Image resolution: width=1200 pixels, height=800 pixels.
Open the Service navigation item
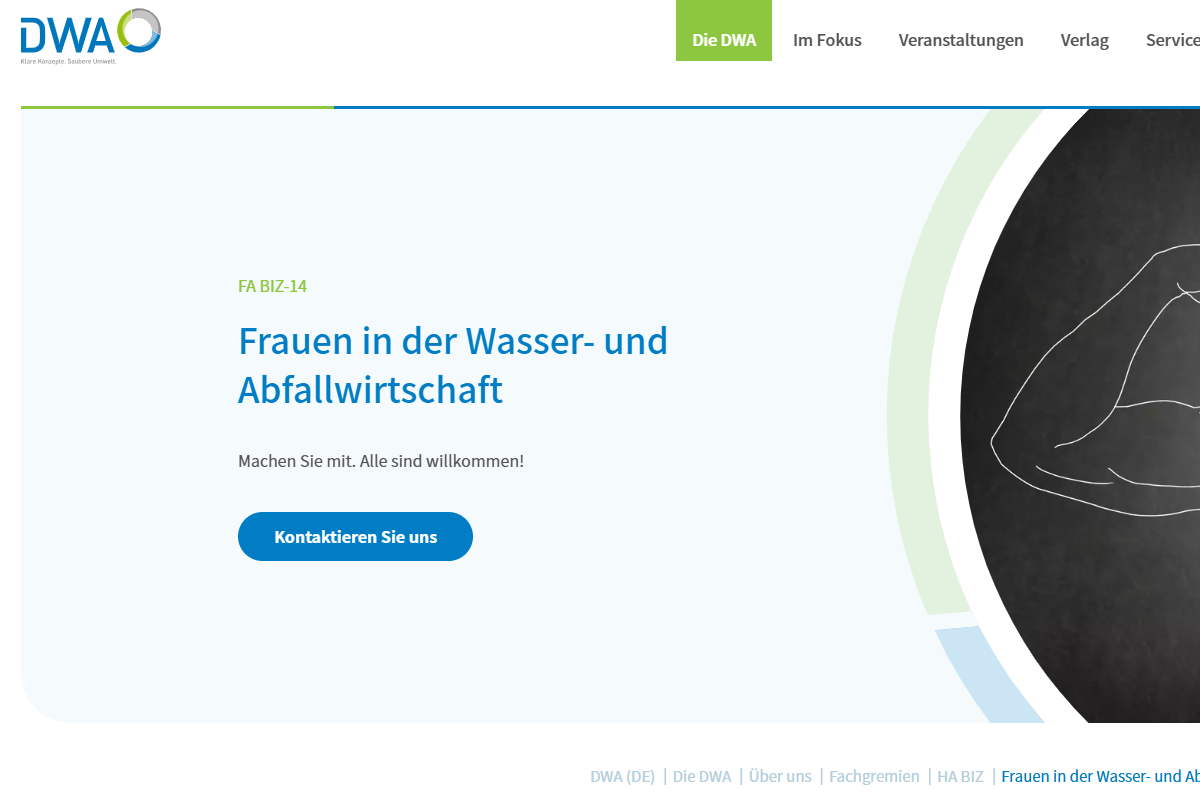click(1172, 40)
